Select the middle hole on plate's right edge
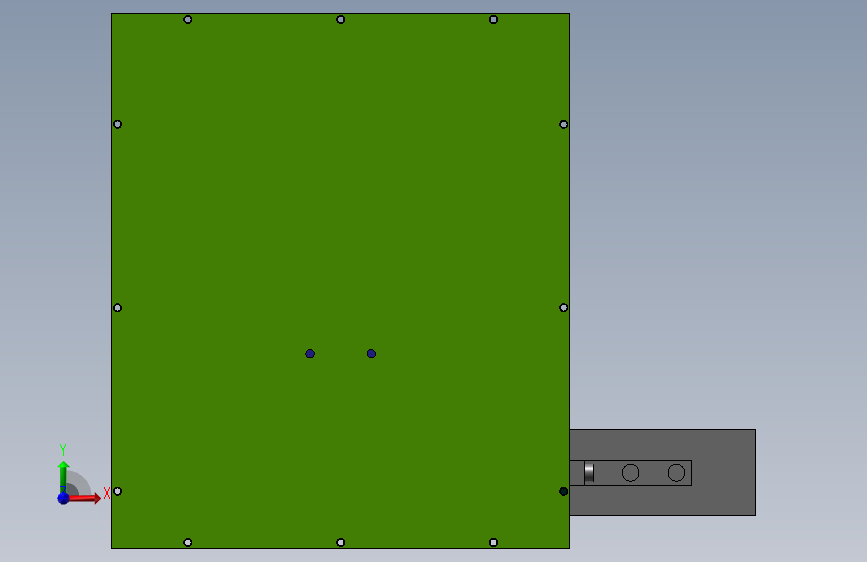The width and height of the screenshot is (867, 562). (563, 308)
